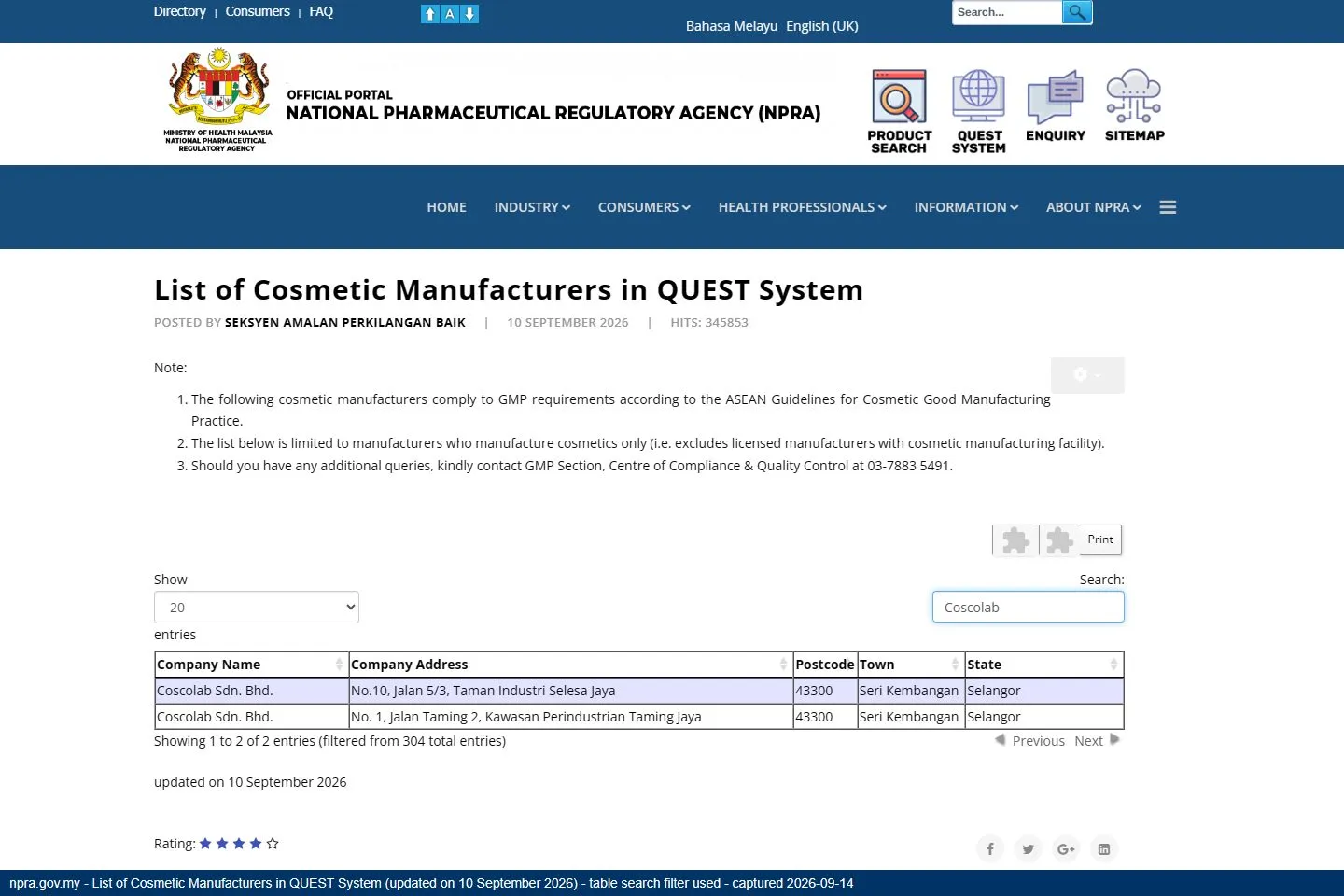The height and width of the screenshot is (896, 1344).
Task: Click the top header Search input box
Action: coord(1007,12)
